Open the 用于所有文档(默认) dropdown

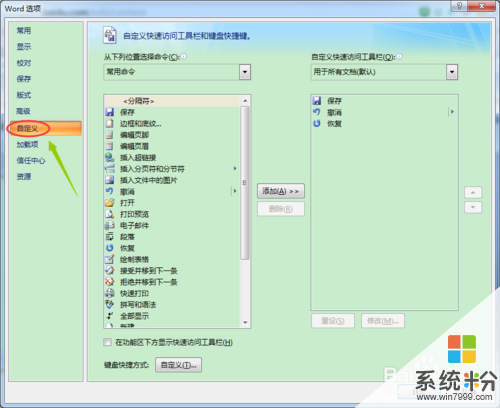pyautogui.click(x=452, y=72)
